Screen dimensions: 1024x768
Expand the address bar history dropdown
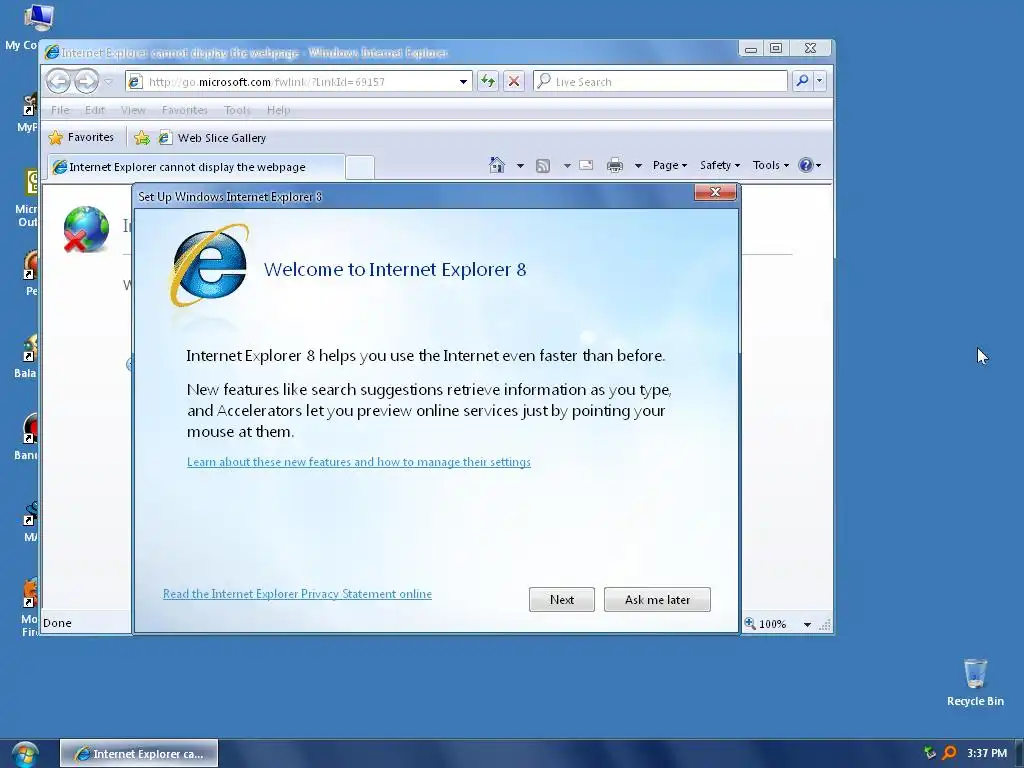pyautogui.click(x=463, y=82)
